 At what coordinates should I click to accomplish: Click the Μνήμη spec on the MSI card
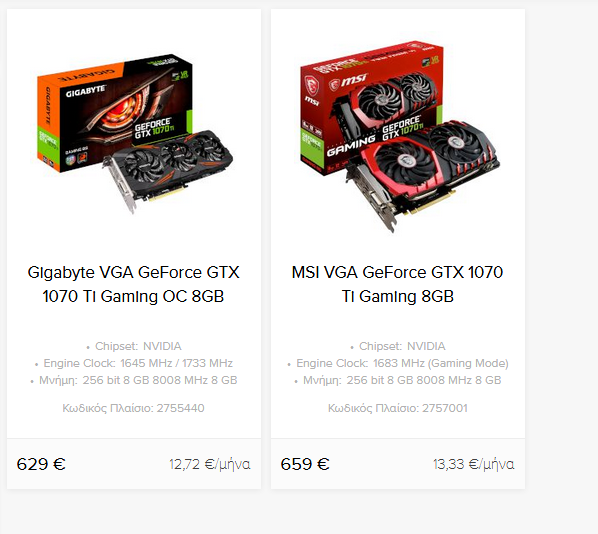click(398, 380)
